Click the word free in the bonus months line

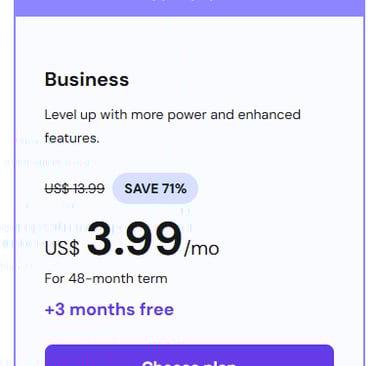pos(157,309)
